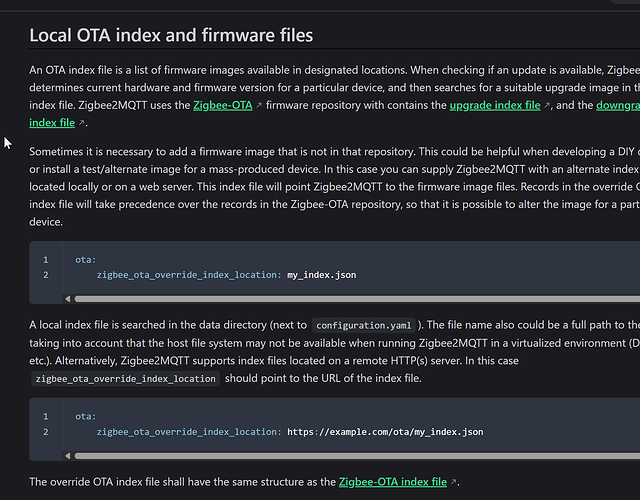The width and height of the screenshot is (640, 500).
Task: Click inline code 'zigbee_ota_override_index_location' in paragraph
Action: coord(125,379)
